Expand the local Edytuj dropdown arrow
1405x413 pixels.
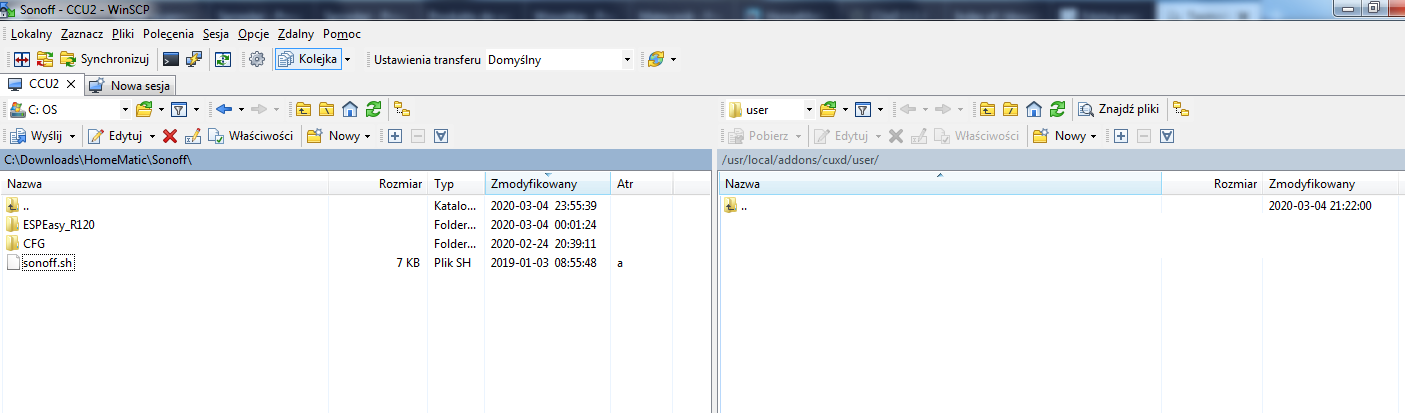tap(152, 135)
